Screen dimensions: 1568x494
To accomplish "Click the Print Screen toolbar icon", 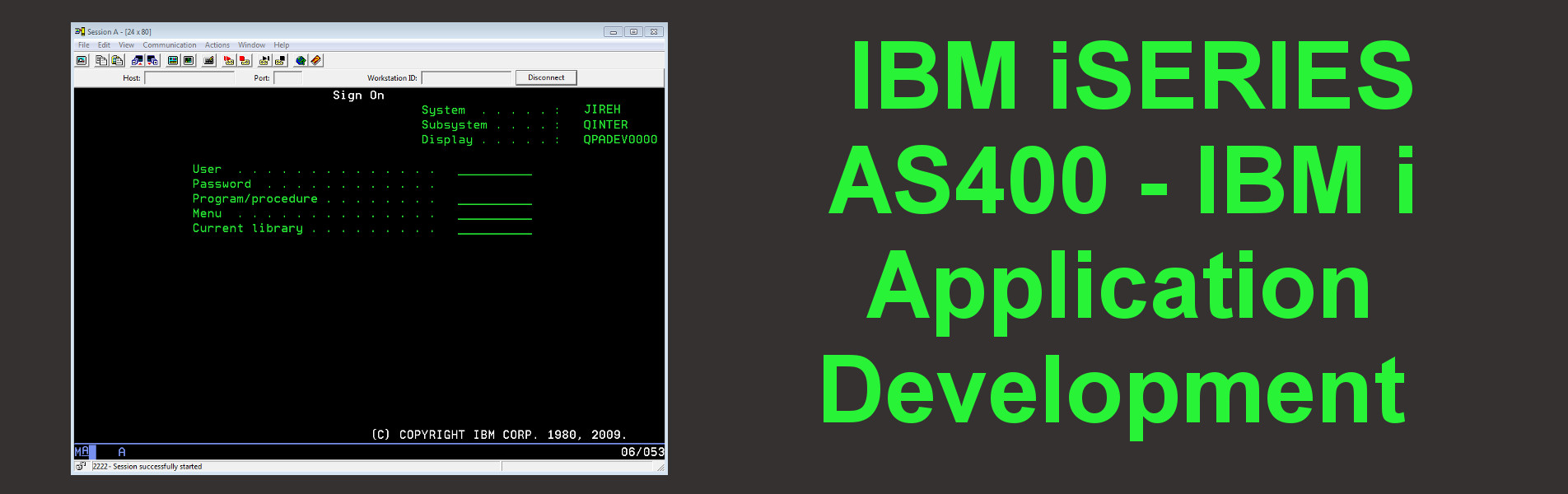I will tap(82, 61).
